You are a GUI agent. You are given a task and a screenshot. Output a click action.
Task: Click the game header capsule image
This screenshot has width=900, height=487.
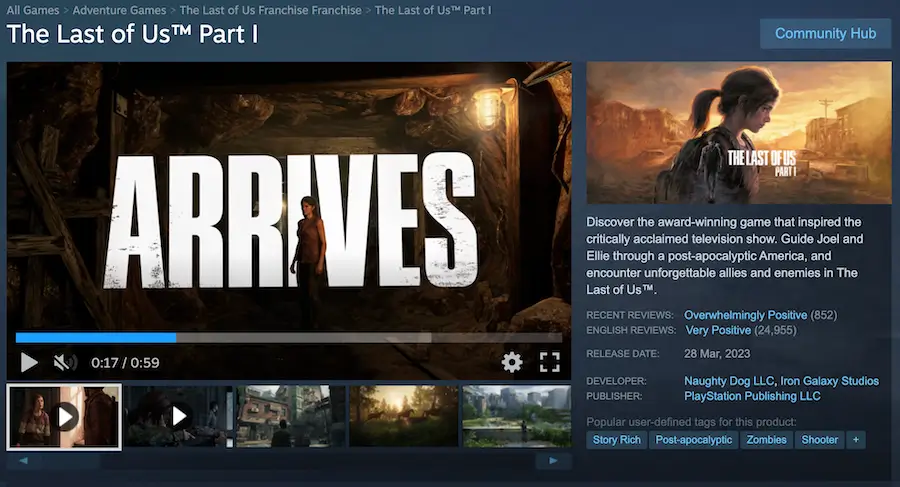click(x=739, y=133)
